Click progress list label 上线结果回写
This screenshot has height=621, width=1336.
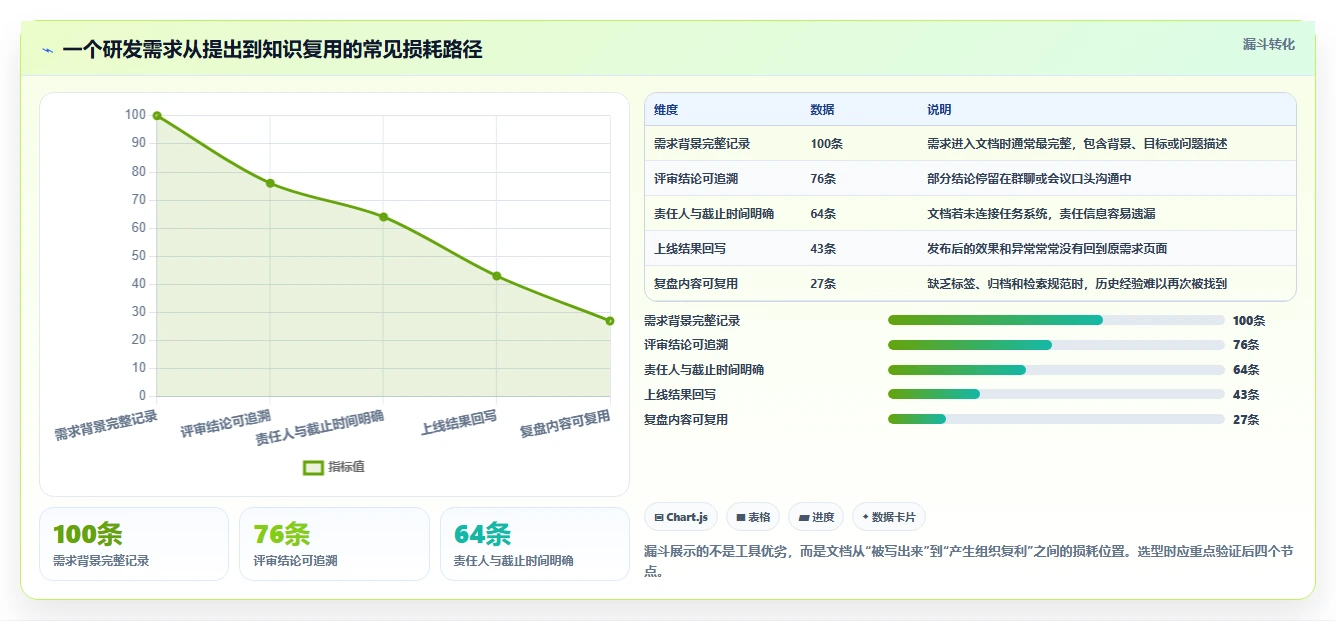[x=680, y=395]
